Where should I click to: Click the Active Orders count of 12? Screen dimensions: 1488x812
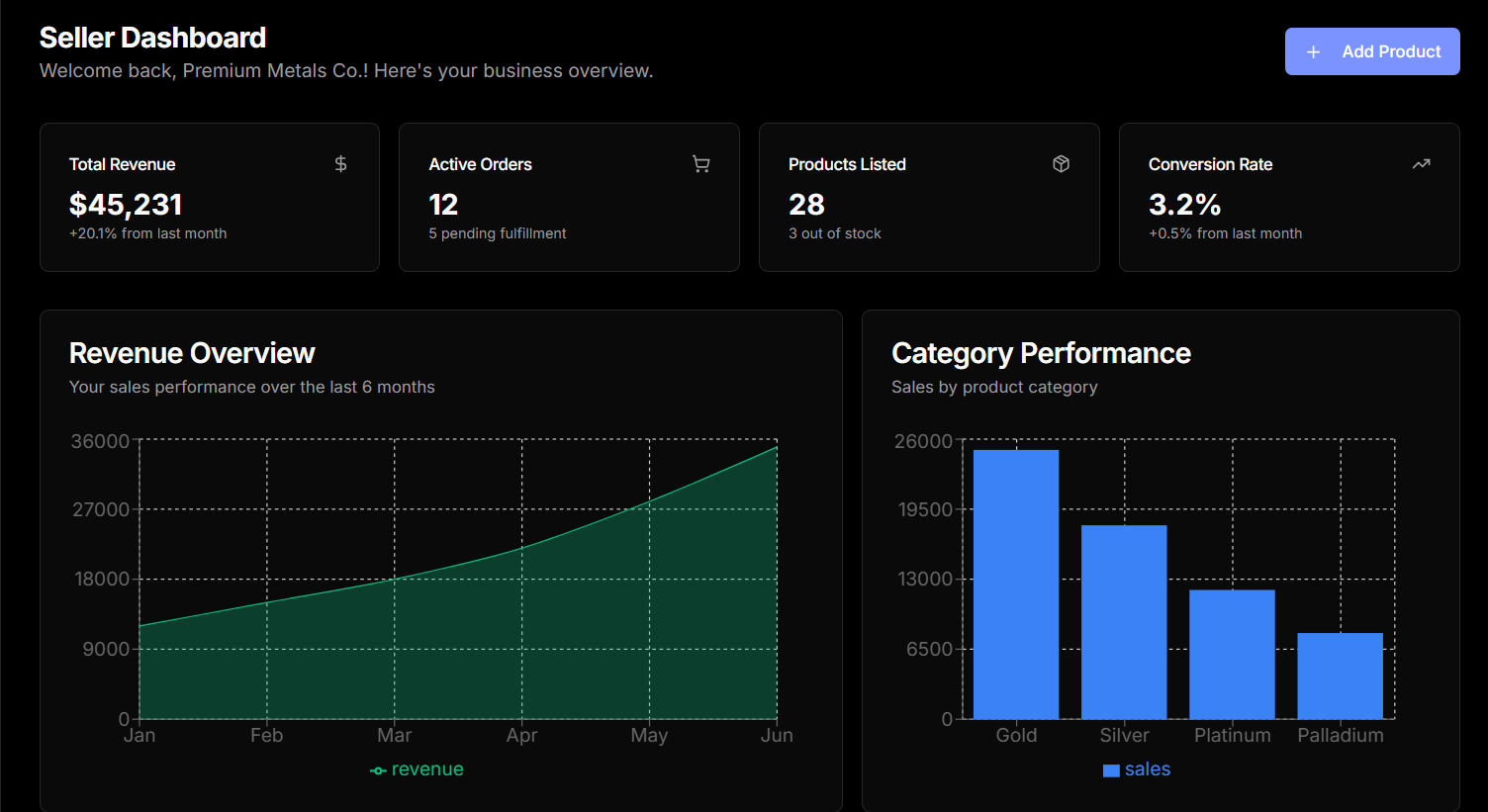pyautogui.click(x=443, y=204)
